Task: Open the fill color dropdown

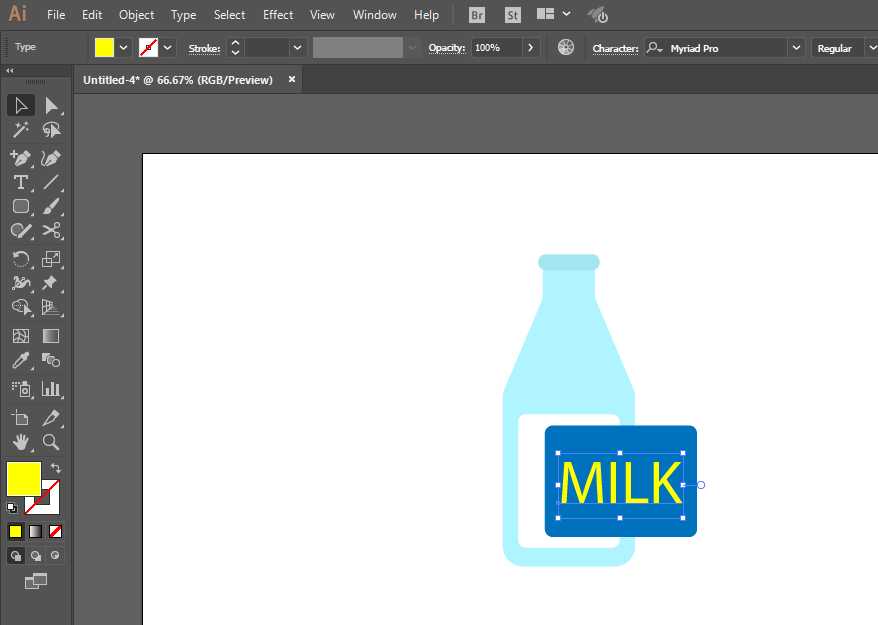Action: click(123, 48)
